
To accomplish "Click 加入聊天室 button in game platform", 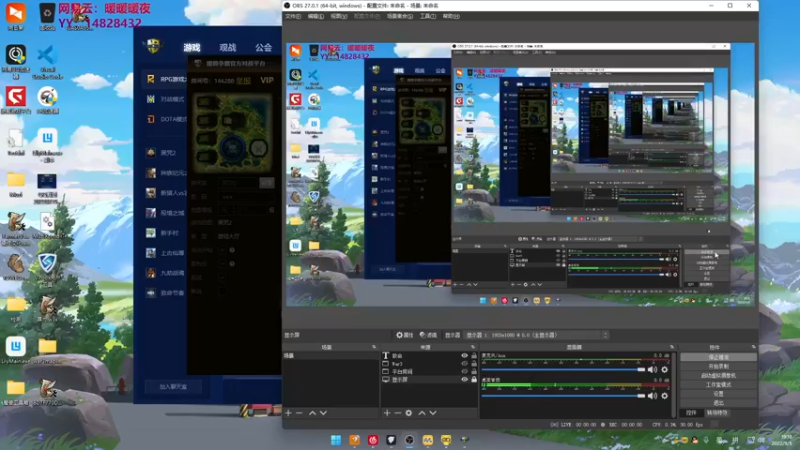I will coord(173,387).
